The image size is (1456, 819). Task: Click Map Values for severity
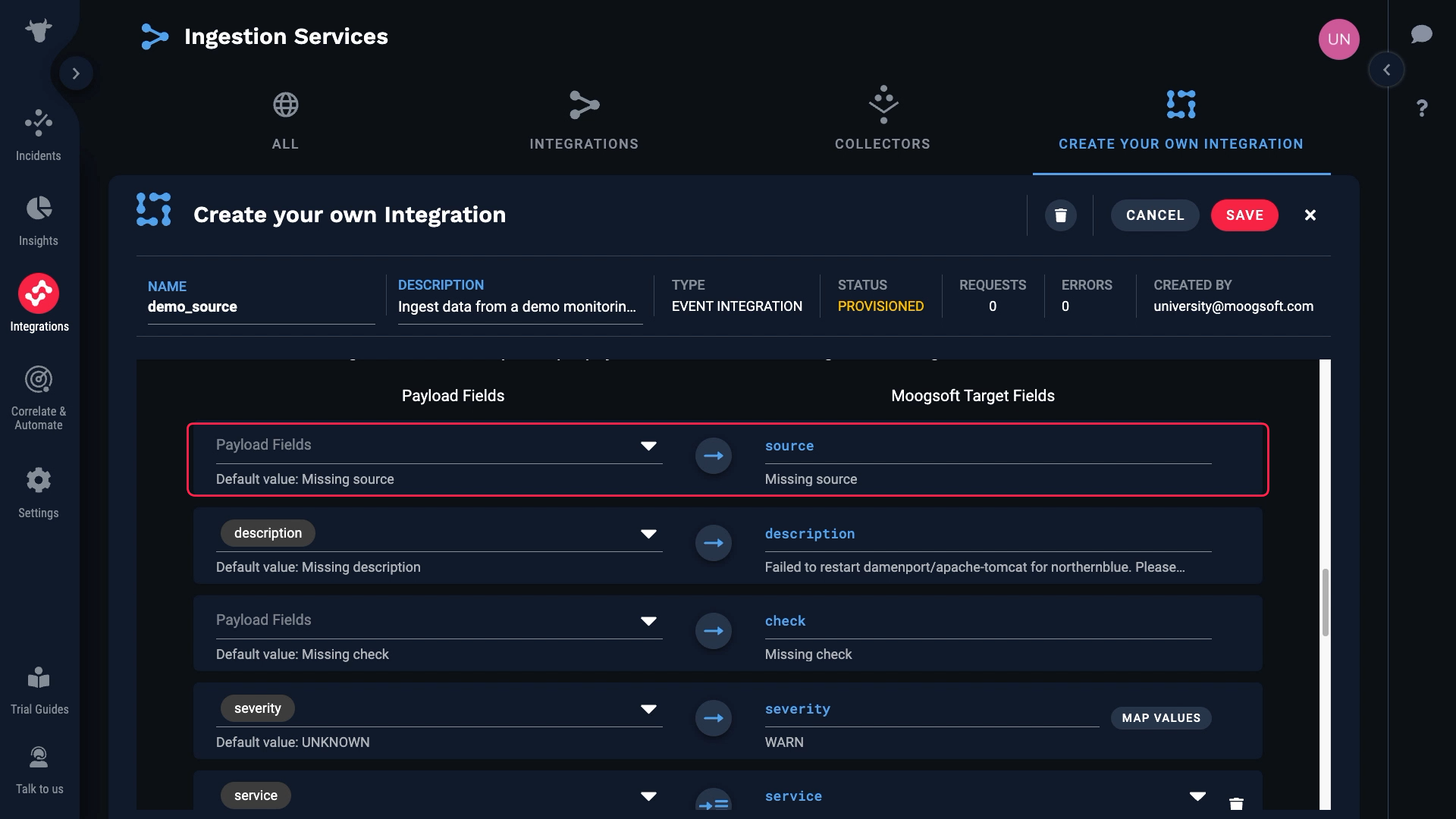pos(1161,718)
